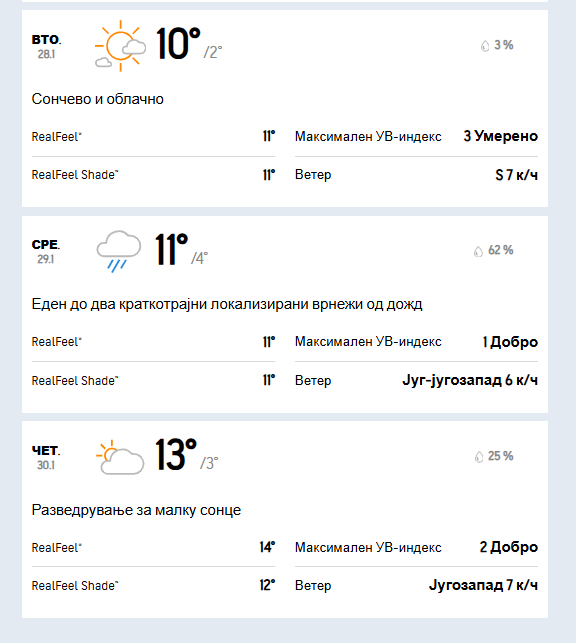576x643 pixels.
Task: Click the raindrop icon beside 62 %
Action: (x=478, y=251)
